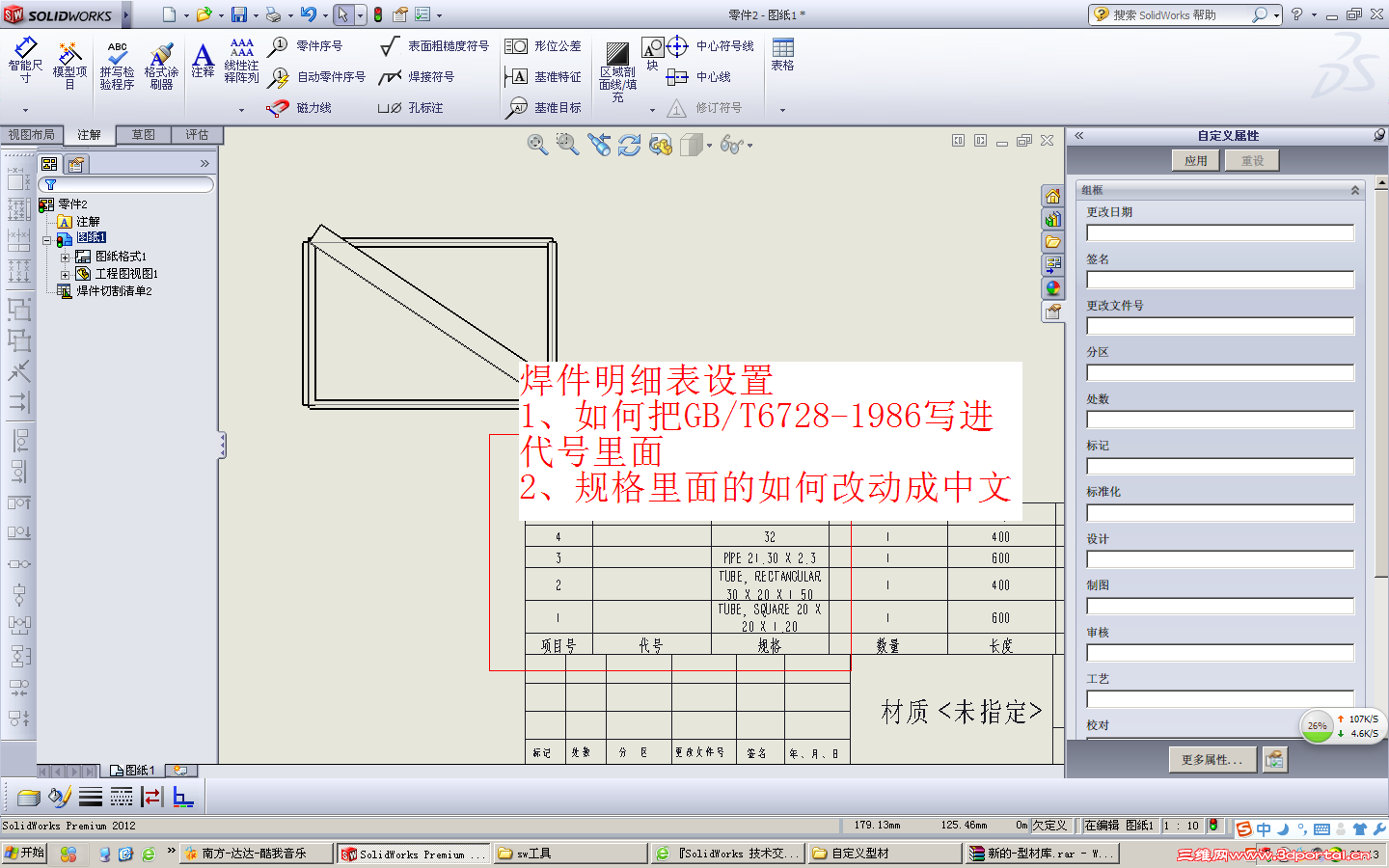Click the 更改日期 input field
Screen dimensions: 1389x868
pyautogui.click(x=1220, y=232)
